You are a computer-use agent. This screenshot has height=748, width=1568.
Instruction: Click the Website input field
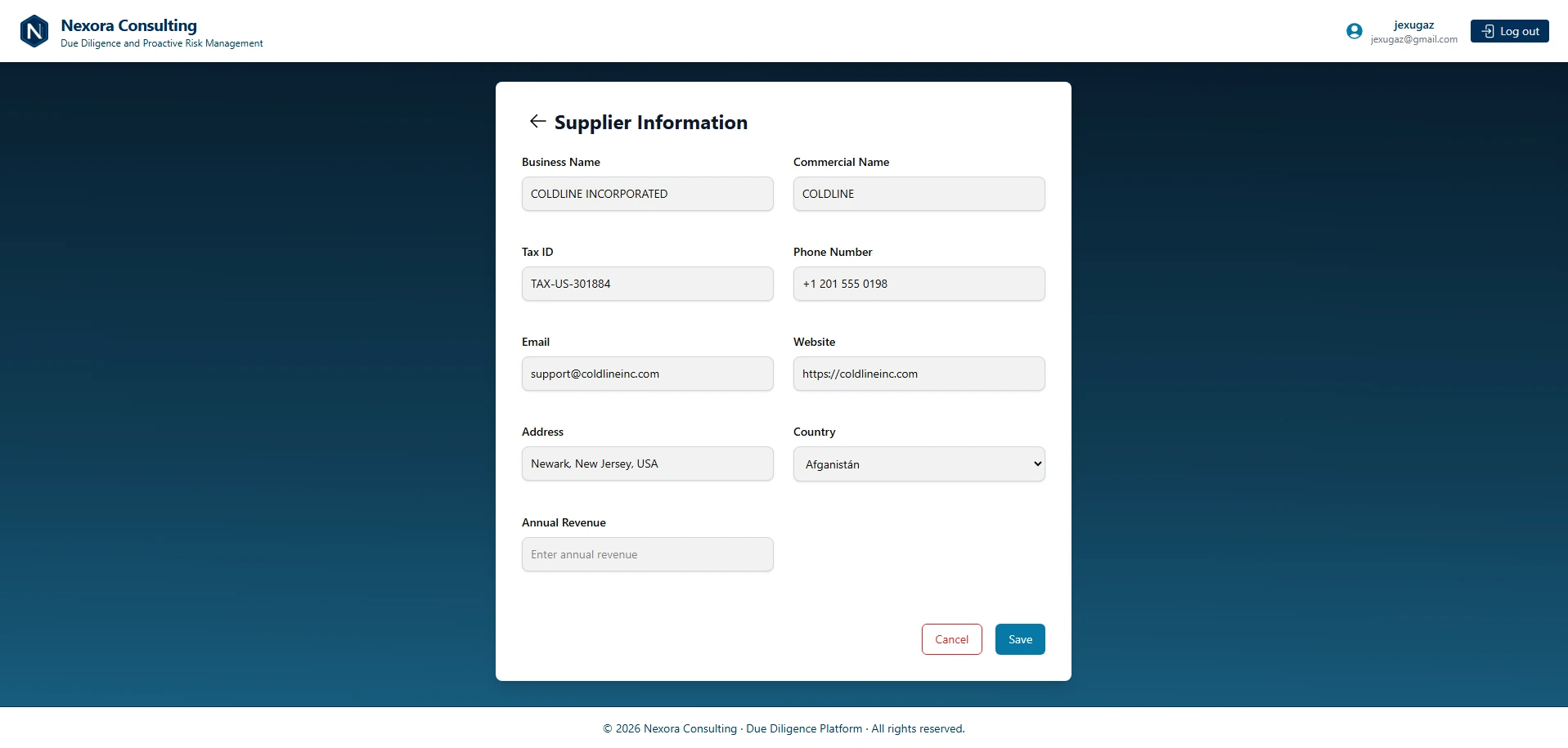[919, 374]
